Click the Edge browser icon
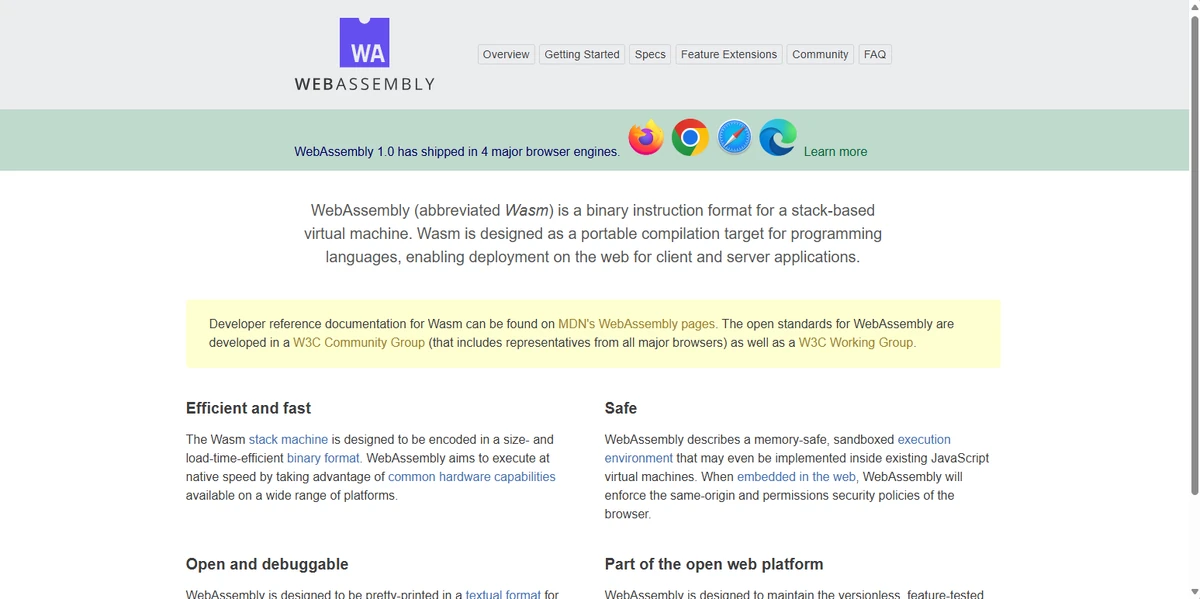The height and width of the screenshot is (599, 1200). (777, 138)
